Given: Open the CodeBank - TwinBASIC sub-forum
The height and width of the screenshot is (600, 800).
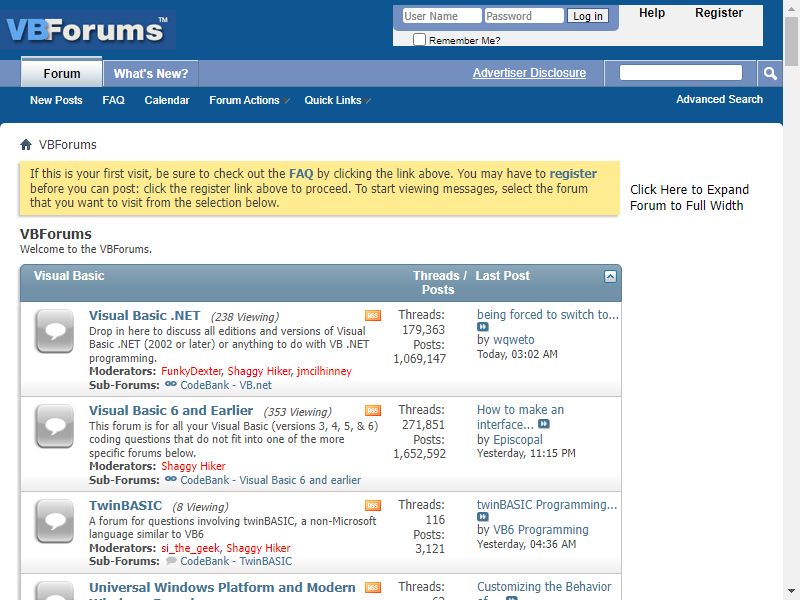Looking at the screenshot, I should coord(236,561).
